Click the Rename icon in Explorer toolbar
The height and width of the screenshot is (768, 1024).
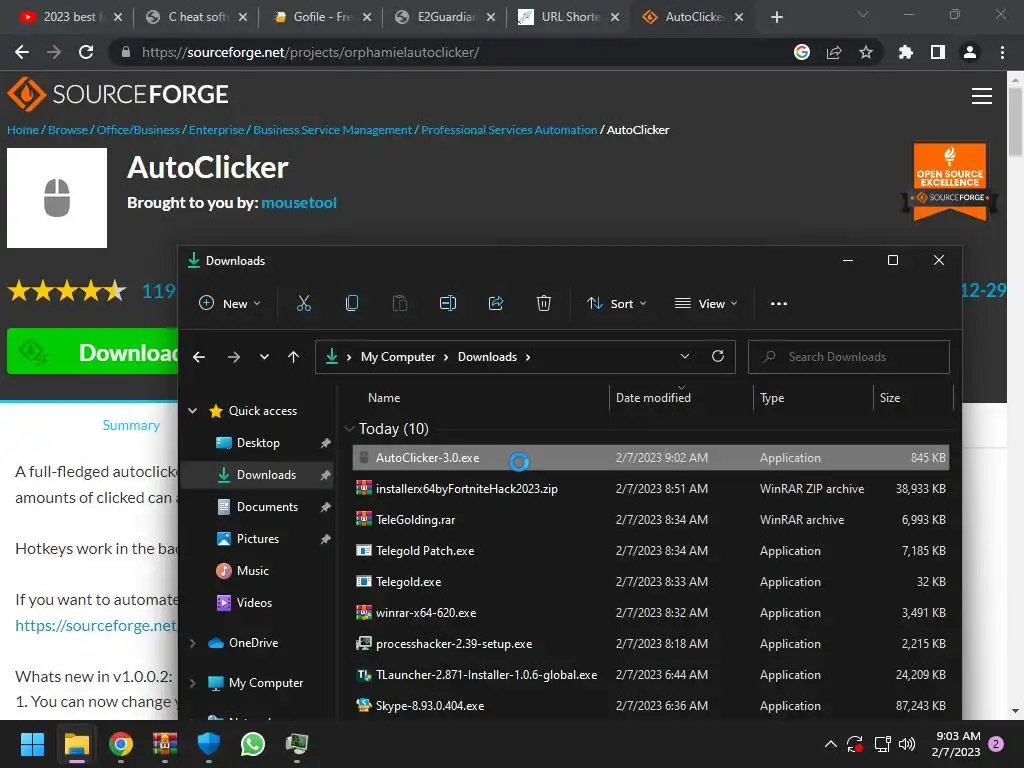(448, 303)
